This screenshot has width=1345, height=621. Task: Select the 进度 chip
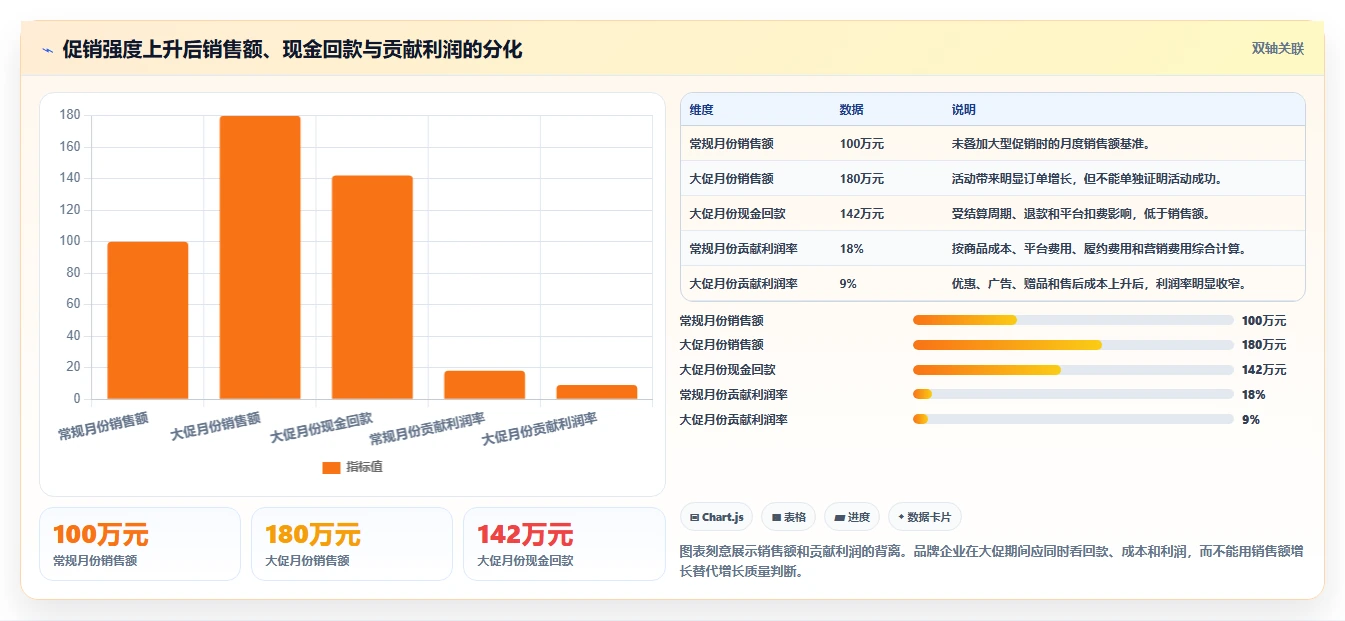[x=852, y=517]
